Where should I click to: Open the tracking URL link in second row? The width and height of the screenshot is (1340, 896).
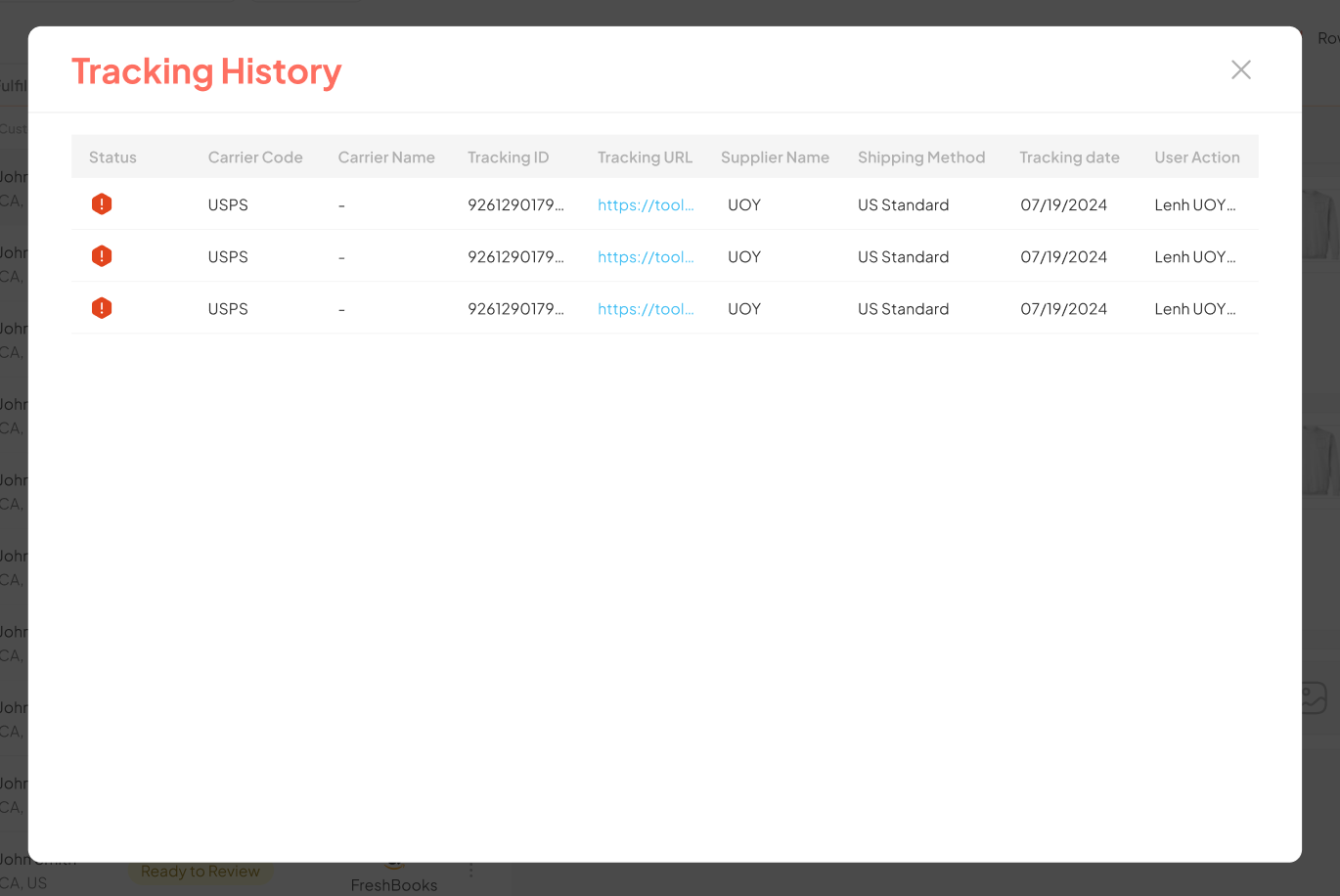pyautogui.click(x=645, y=257)
